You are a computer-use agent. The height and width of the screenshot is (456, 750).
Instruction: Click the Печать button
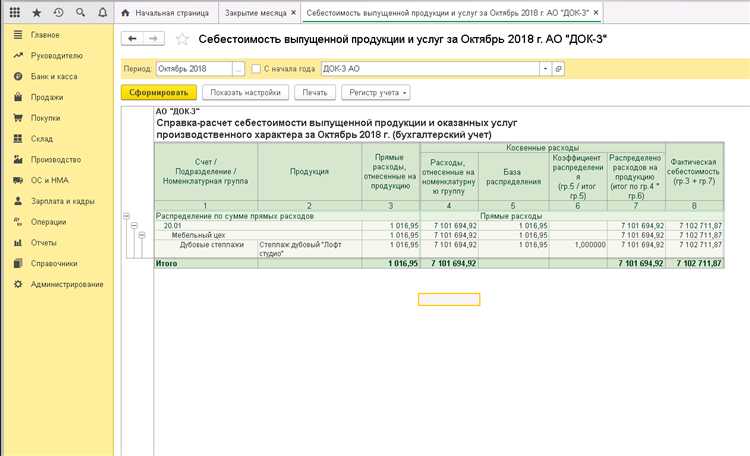click(x=315, y=93)
